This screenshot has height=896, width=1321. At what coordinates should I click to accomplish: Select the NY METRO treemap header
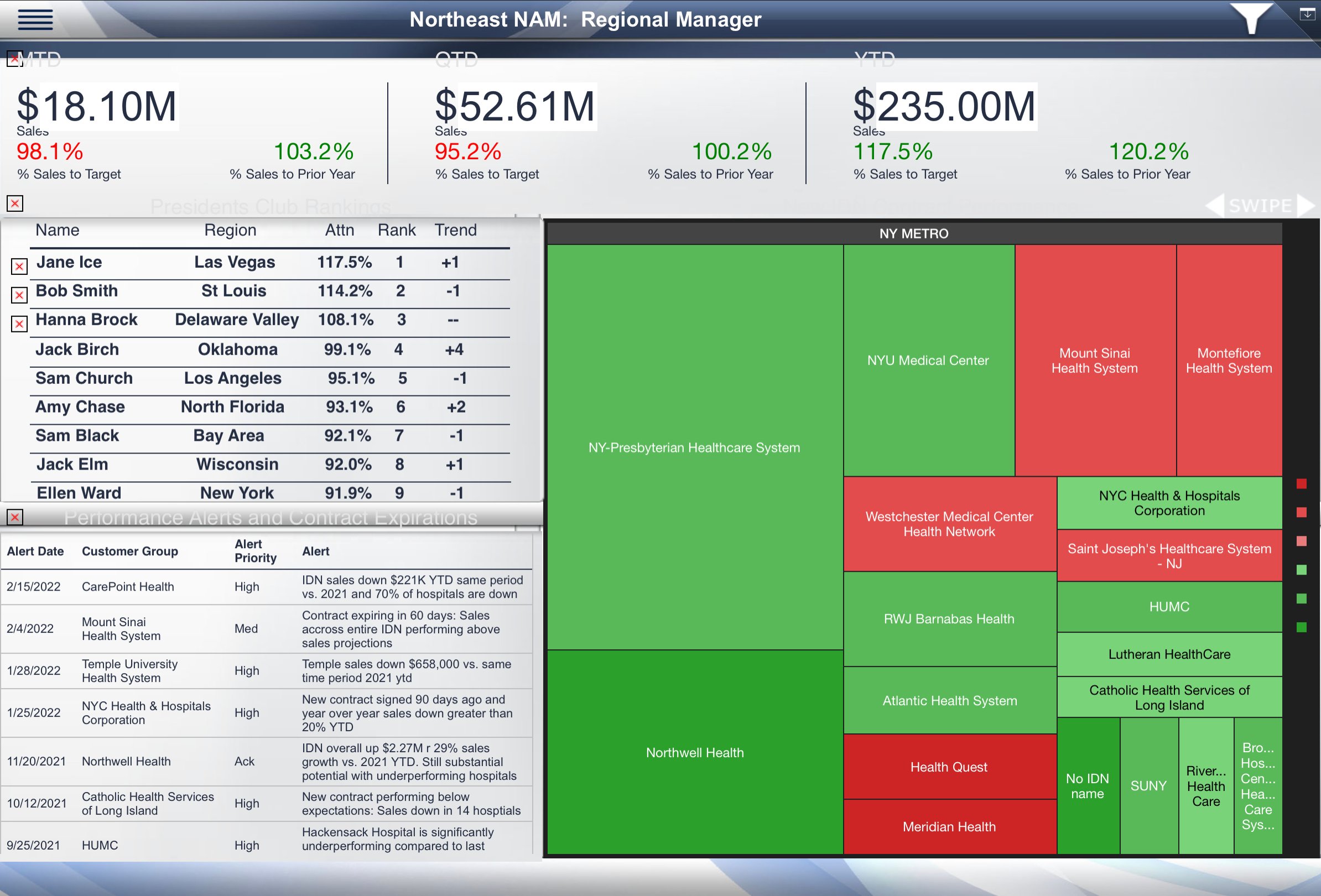(x=913, y=233)
